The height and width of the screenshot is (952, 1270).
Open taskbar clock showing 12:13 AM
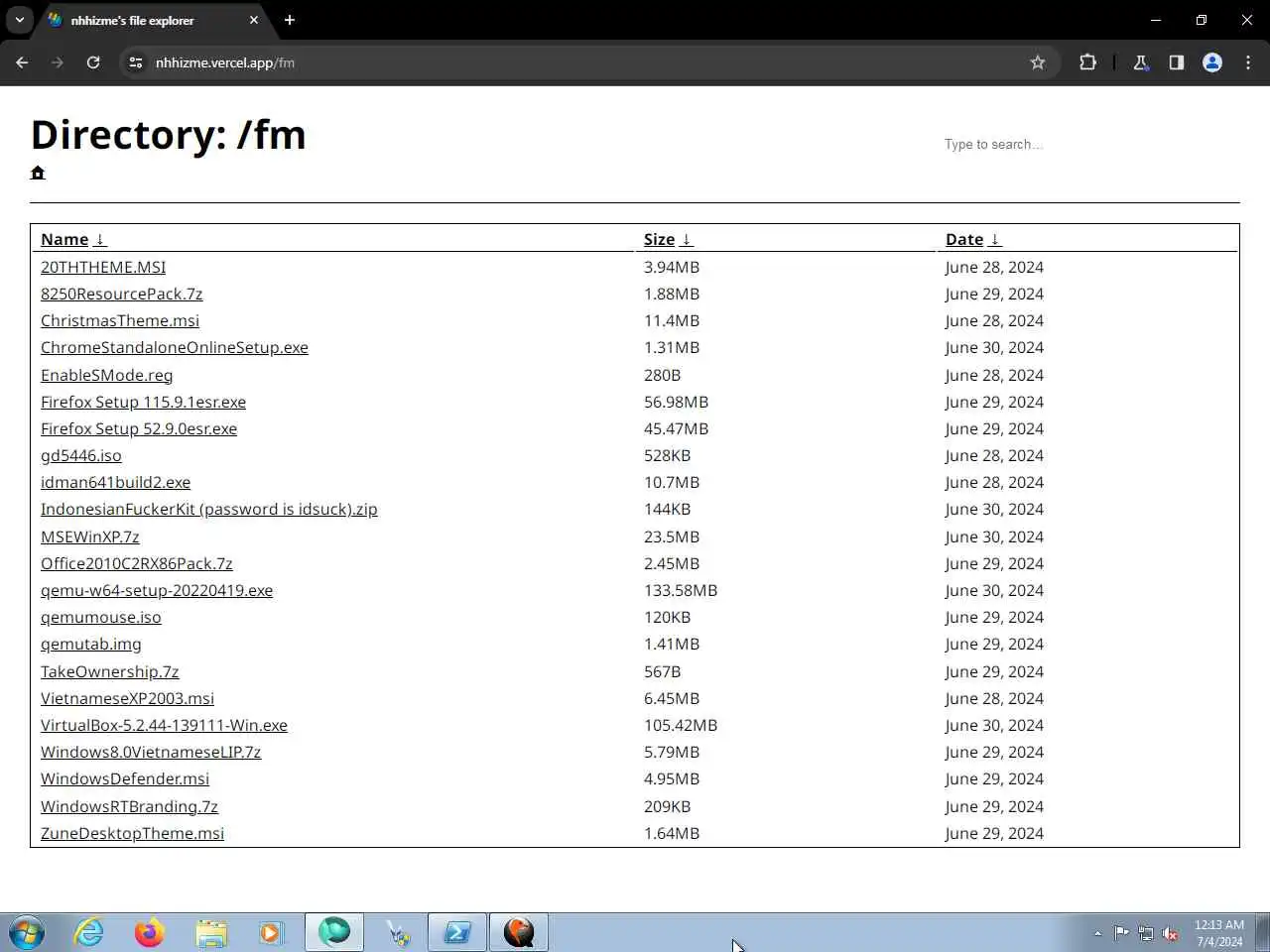coord(1218,932)
